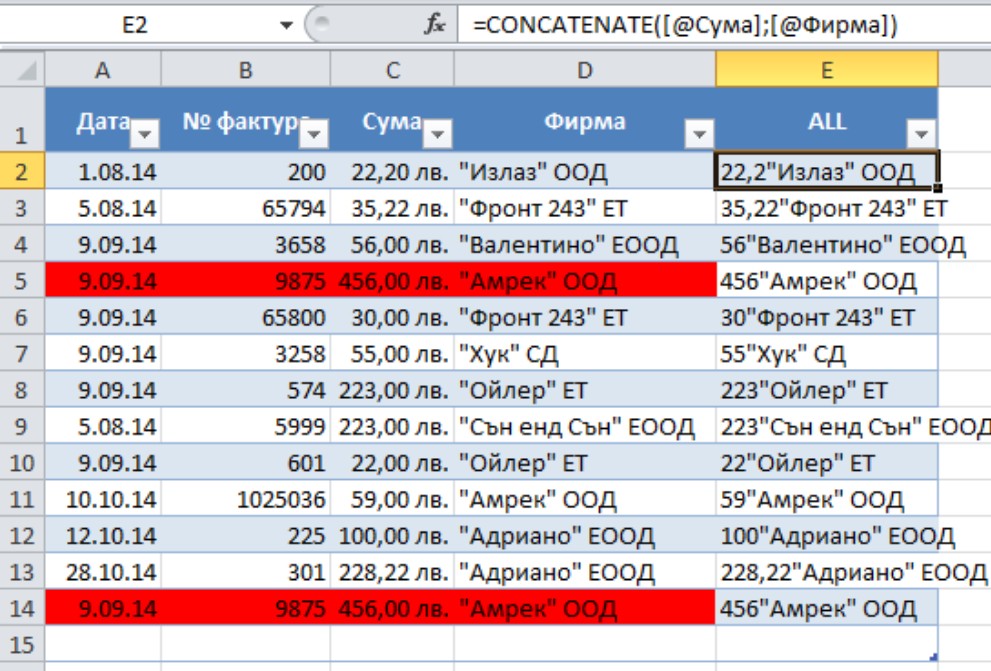Image resolution: width=991 pixels, height=671 pixels.
Task: Select cell 22,2"Излаз" ООД
Action: 827,171
